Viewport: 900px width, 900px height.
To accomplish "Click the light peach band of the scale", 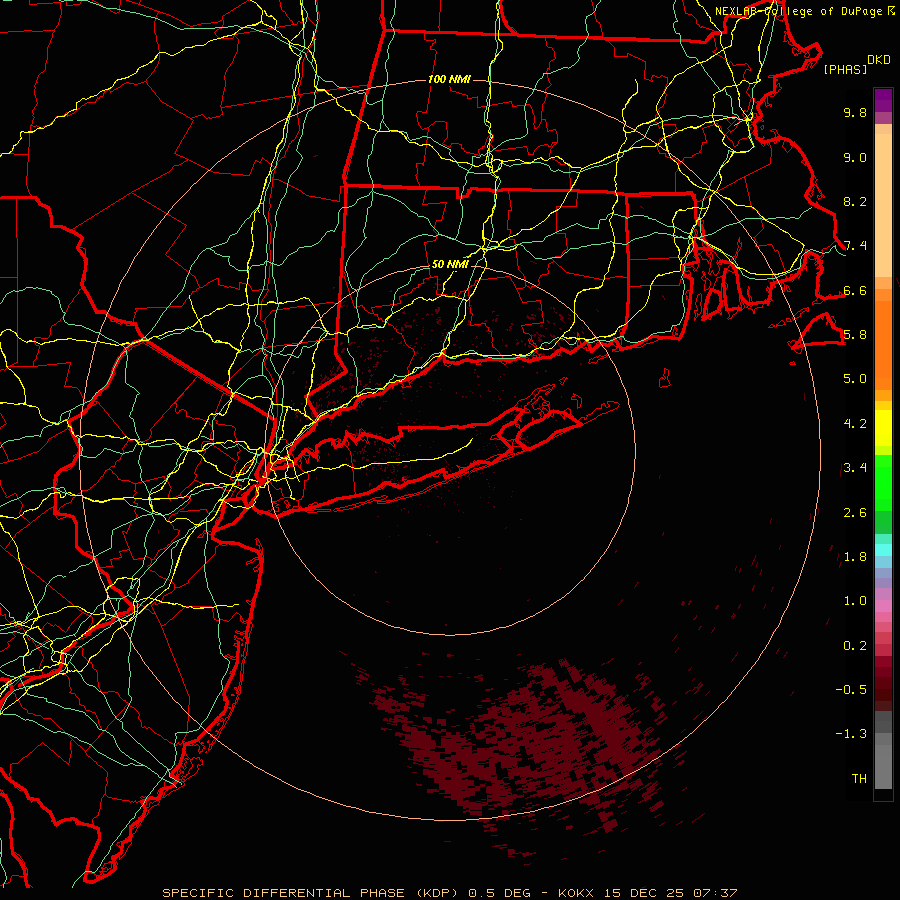I will click(x=883, y=205).
